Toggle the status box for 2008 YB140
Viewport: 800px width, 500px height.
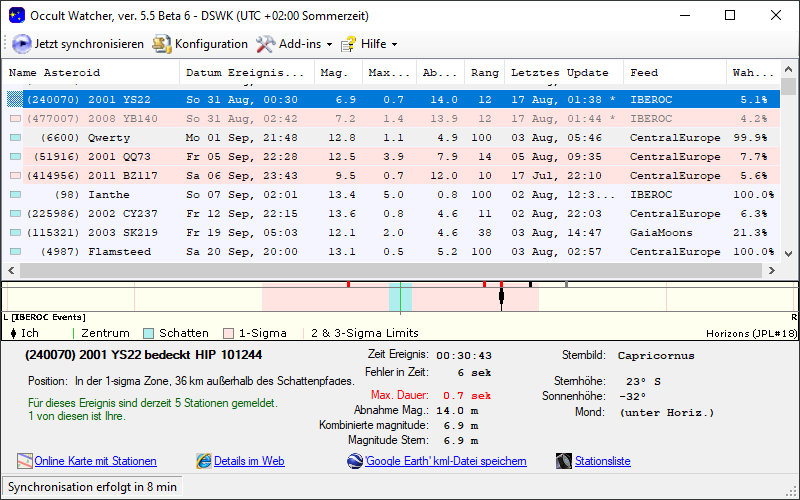14,119
